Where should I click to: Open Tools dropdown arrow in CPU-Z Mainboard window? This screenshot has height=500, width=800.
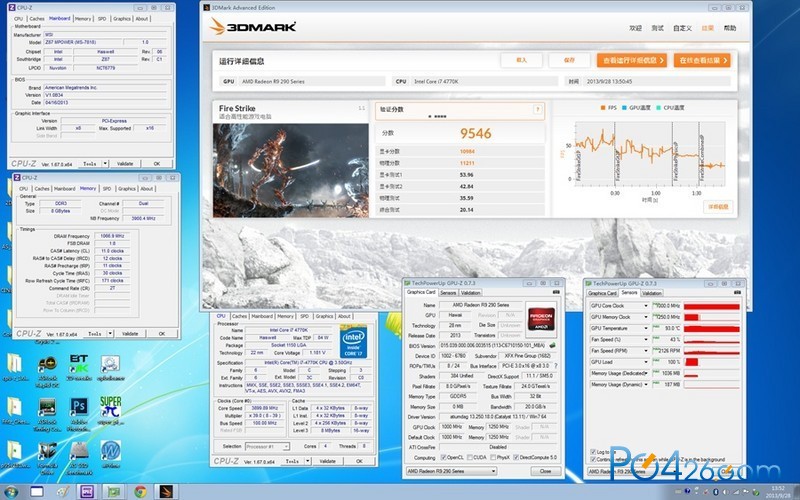click(x=105, y=164)
